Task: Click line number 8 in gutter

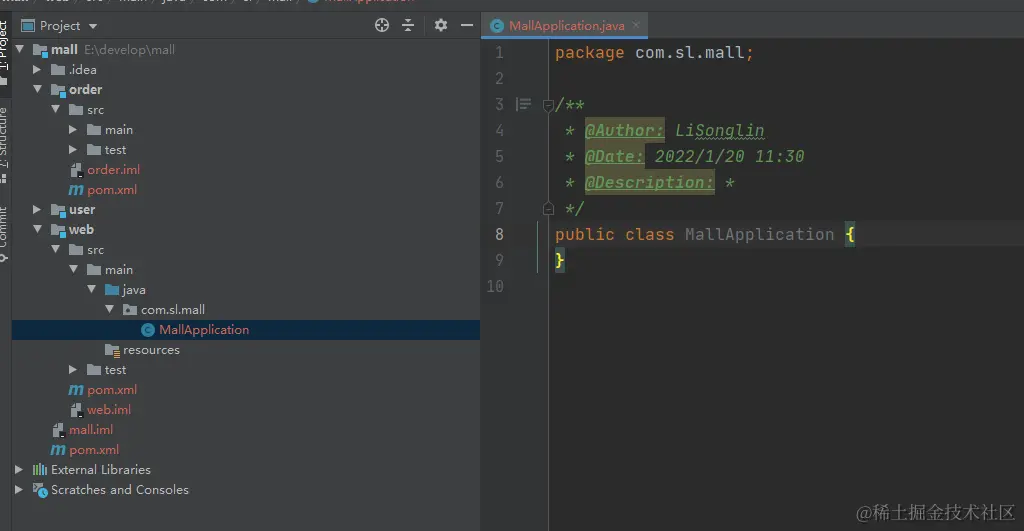Action: point(499,234)
